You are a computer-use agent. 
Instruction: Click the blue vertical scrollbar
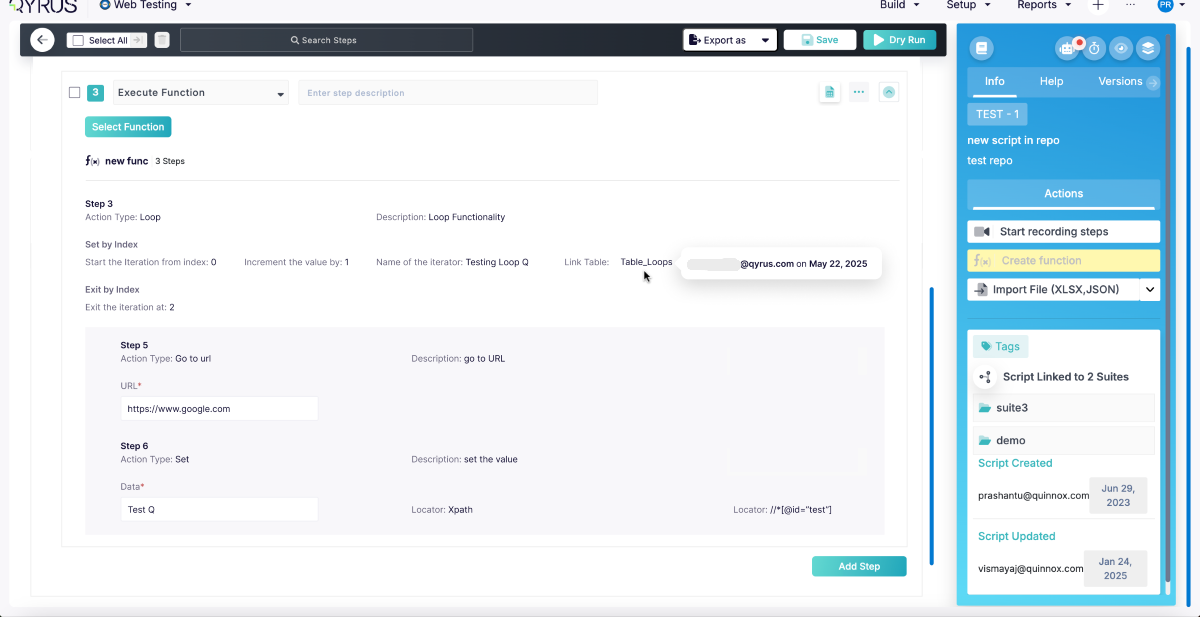[x=932, y=425]
